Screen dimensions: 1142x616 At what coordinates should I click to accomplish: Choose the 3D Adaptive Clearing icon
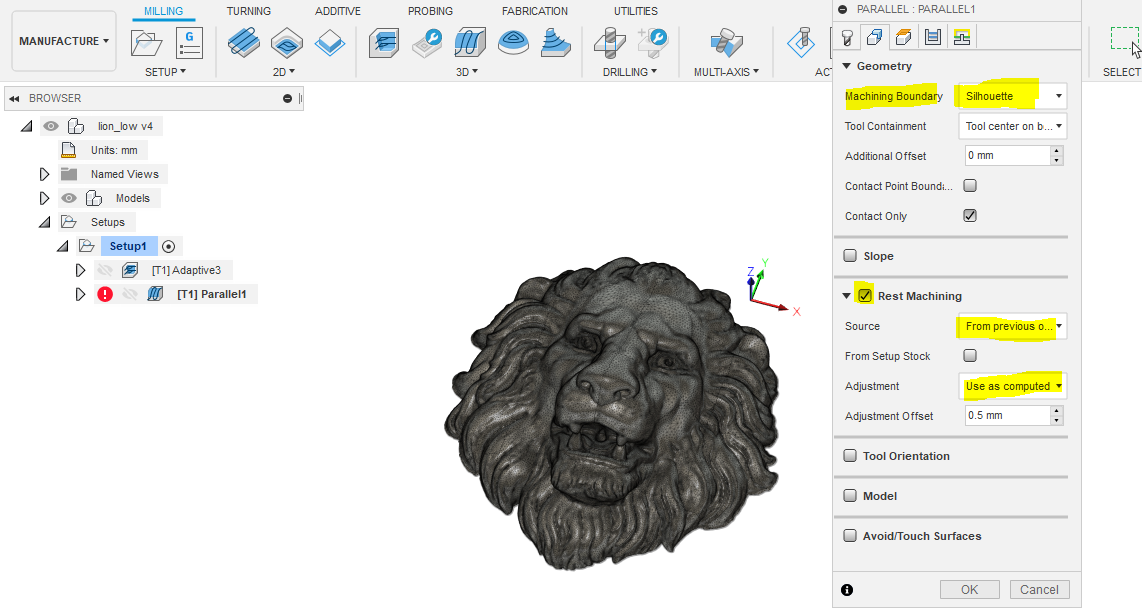point(383,42)
